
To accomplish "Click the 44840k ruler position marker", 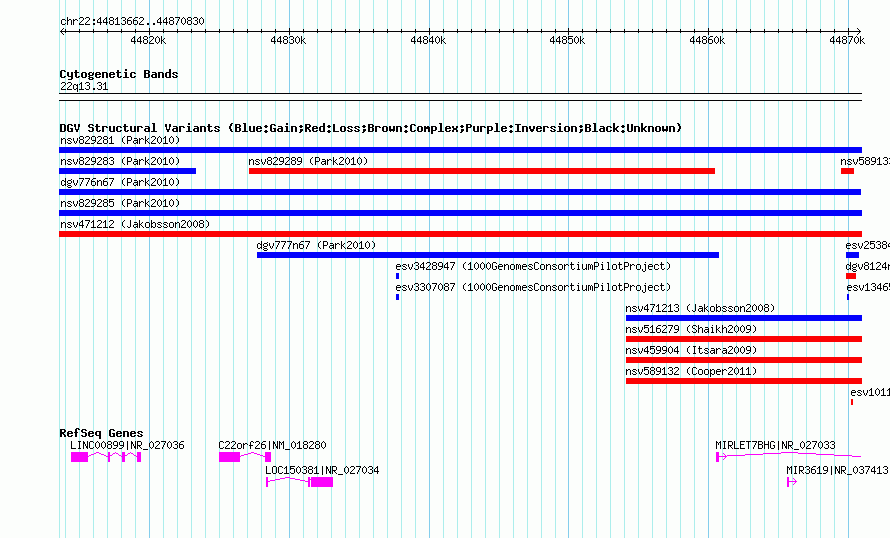I will (x=428, y=40).
